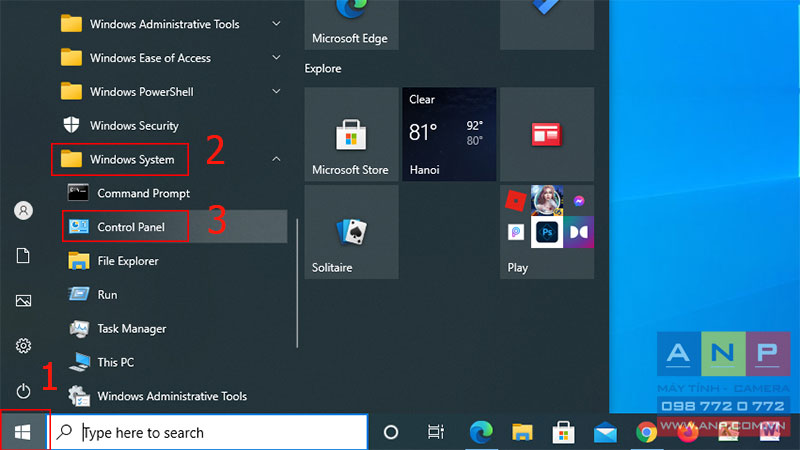
Task: Open the Play folder tile
Action: pos(547,232)
